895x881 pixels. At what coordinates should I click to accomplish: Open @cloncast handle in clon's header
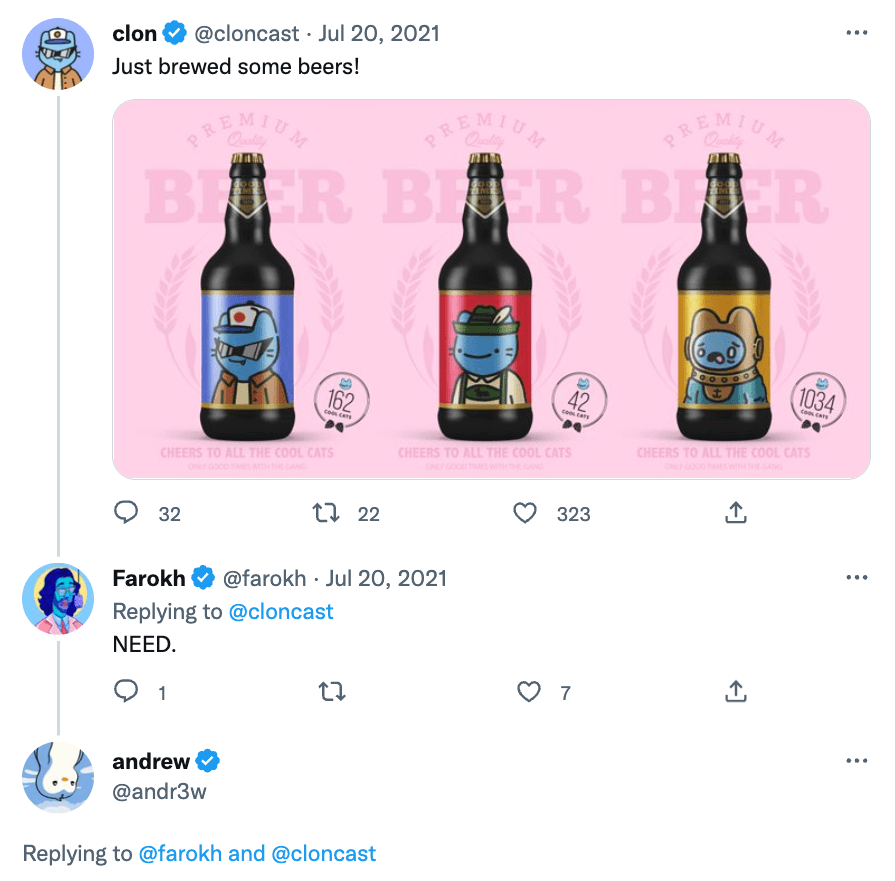coord(247,34)
